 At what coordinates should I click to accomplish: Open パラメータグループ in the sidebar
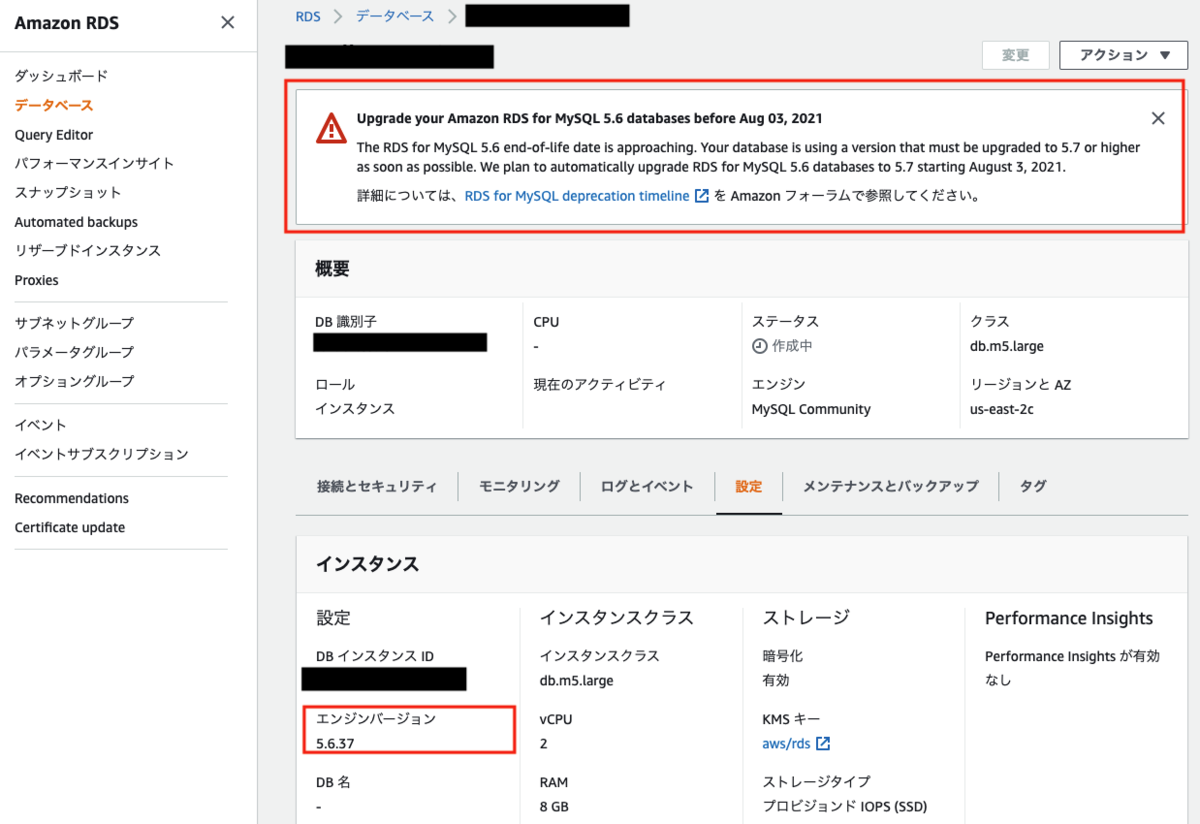coord(74,352)
